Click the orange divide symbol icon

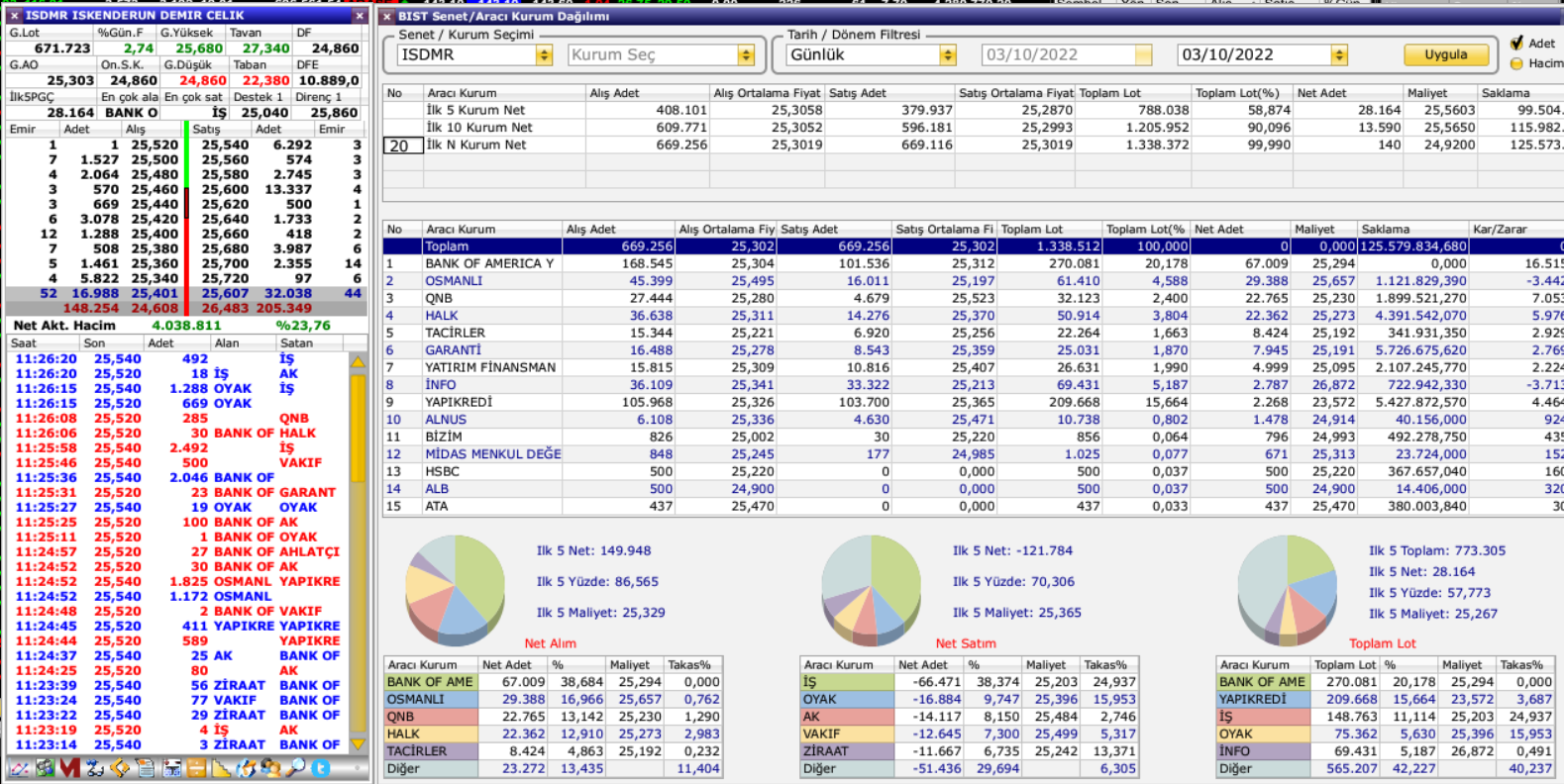[196, 767]
